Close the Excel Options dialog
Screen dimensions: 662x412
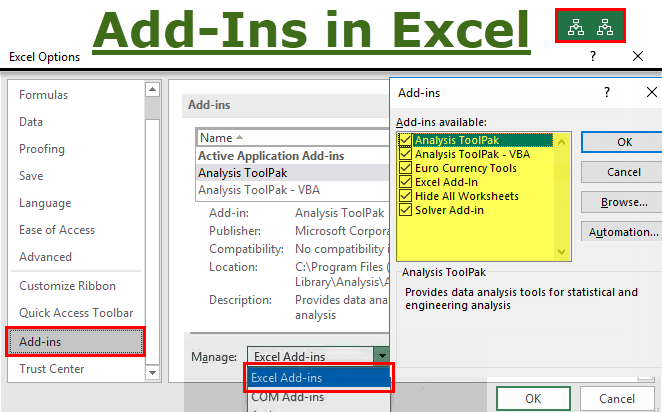pos(638,56)
